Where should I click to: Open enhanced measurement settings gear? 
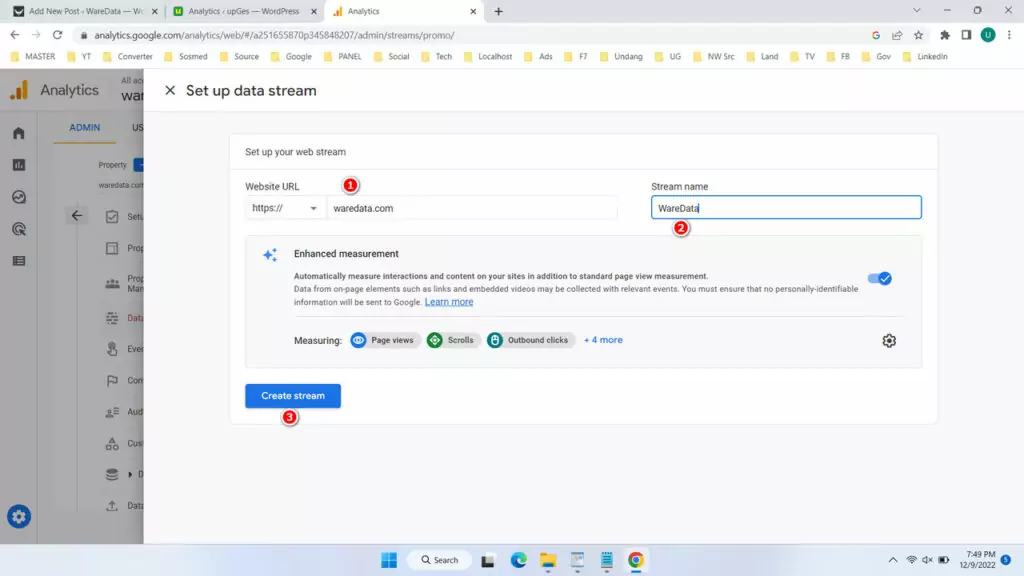[x=889, y=340]
